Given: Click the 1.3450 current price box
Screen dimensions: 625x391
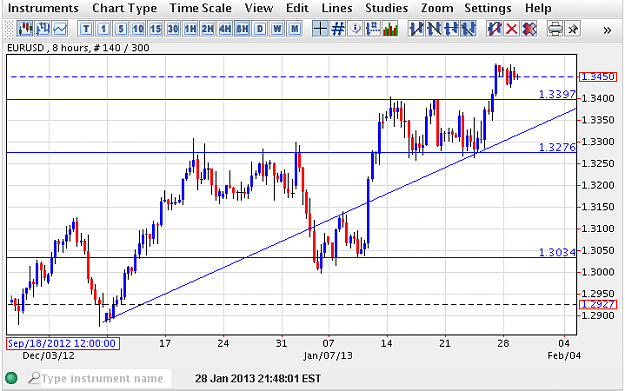Looking at the screenshot, I should point(598,77).
